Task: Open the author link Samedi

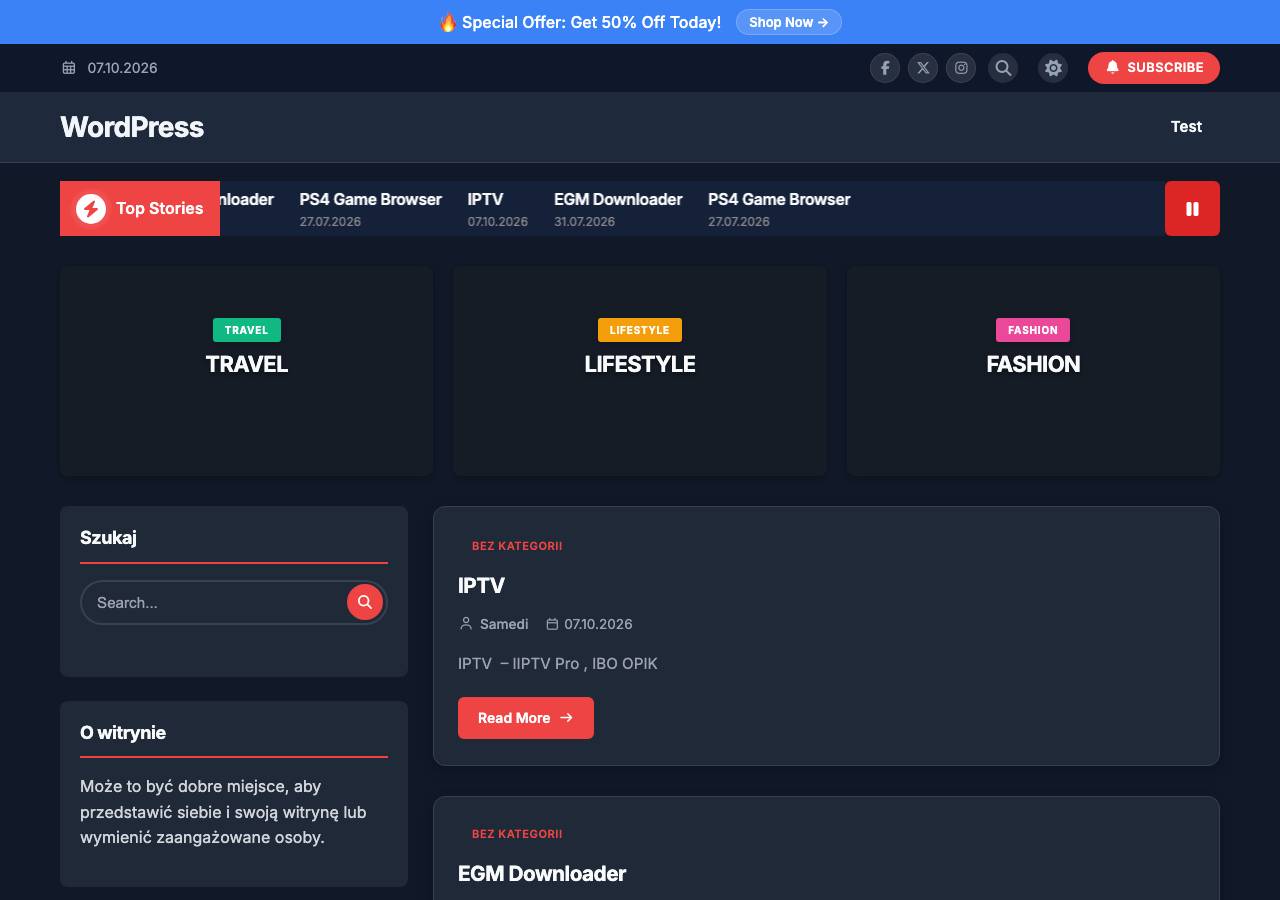Action: tap(504, 624)
